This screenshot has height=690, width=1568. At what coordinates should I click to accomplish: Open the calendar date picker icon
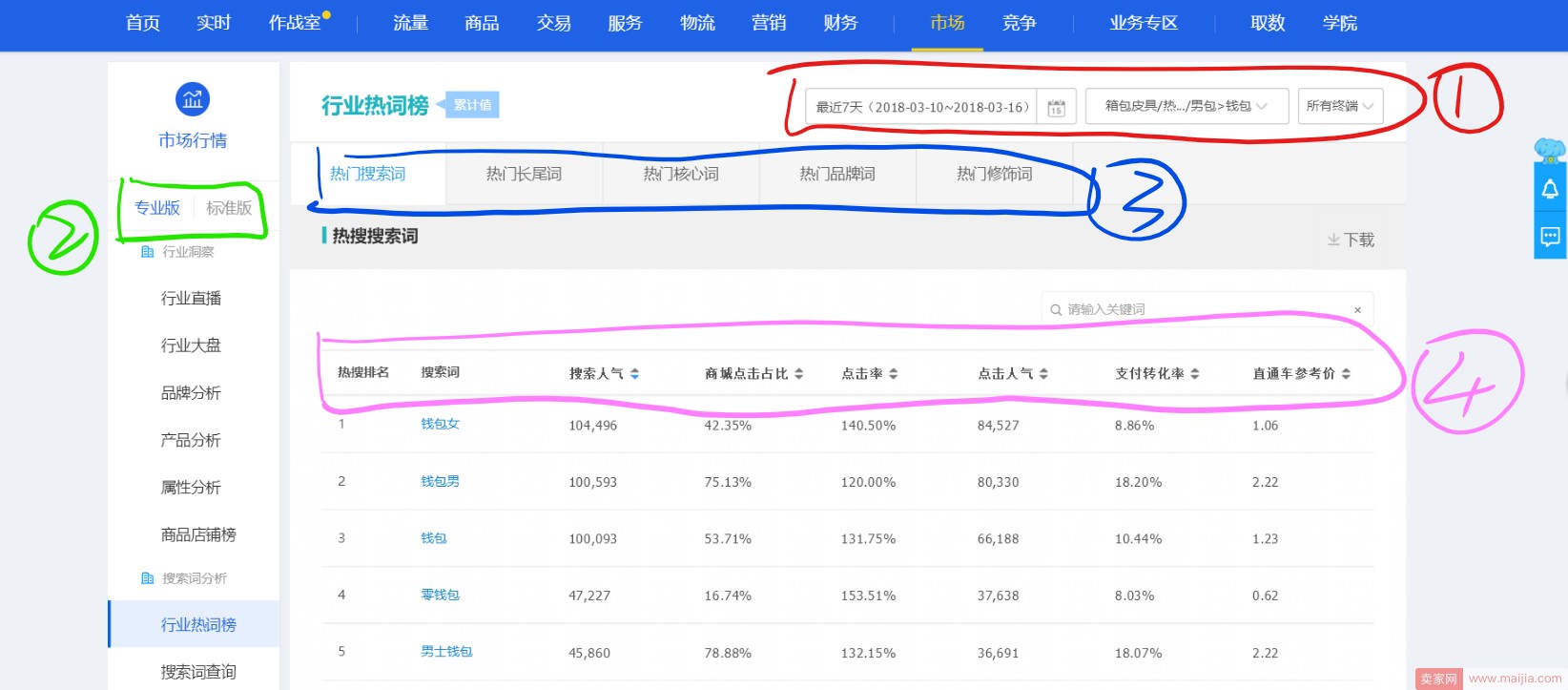pyautogui.click(x=1056, y=108)
